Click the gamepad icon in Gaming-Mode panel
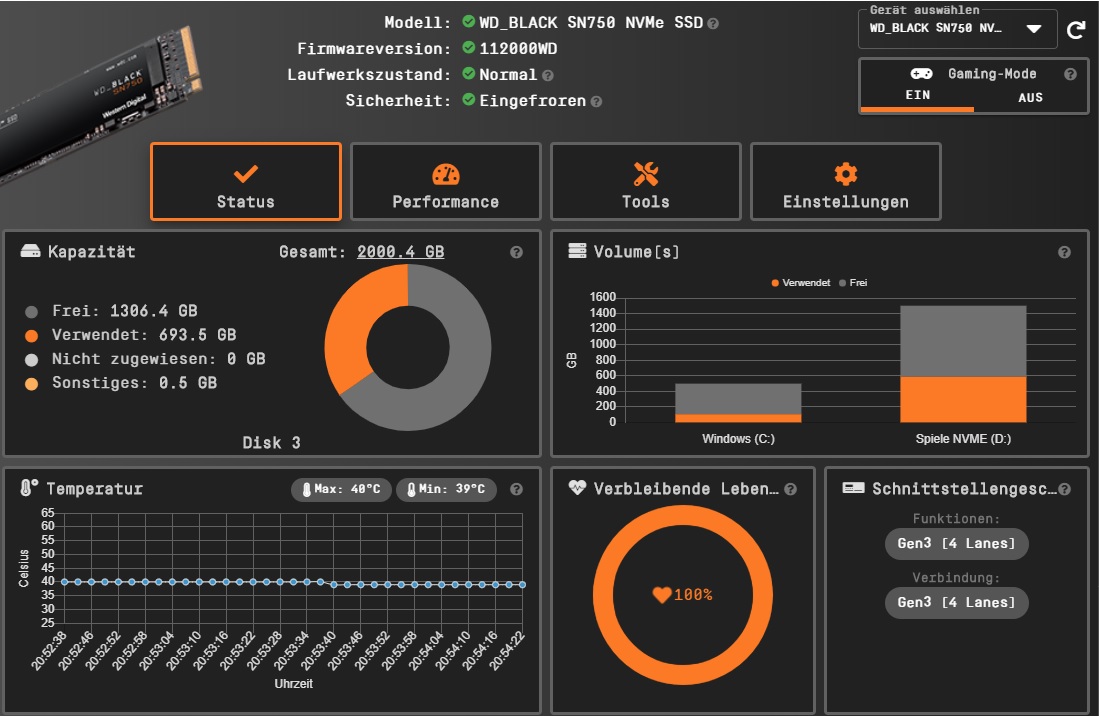The image size is (1099, 716). point(921,74)
